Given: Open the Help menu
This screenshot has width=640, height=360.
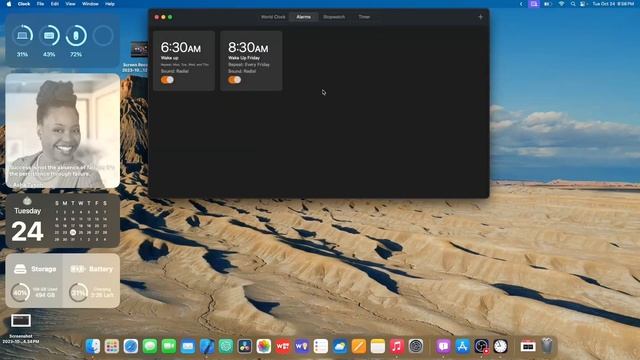Looking at the screenshot, I should [x=110, y=4].
